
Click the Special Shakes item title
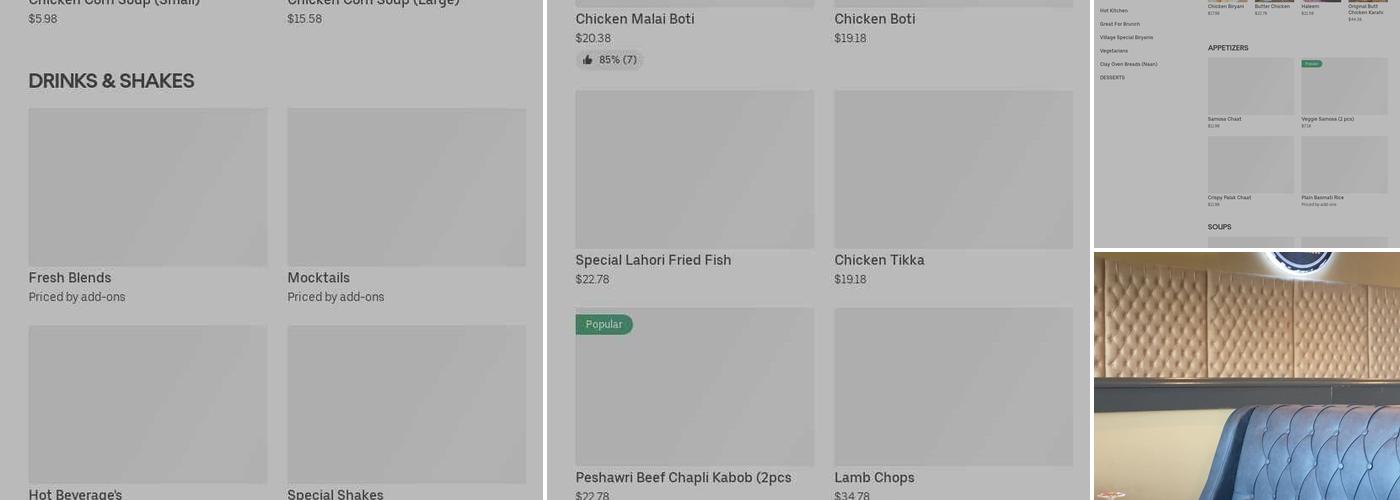coord(335,494)
